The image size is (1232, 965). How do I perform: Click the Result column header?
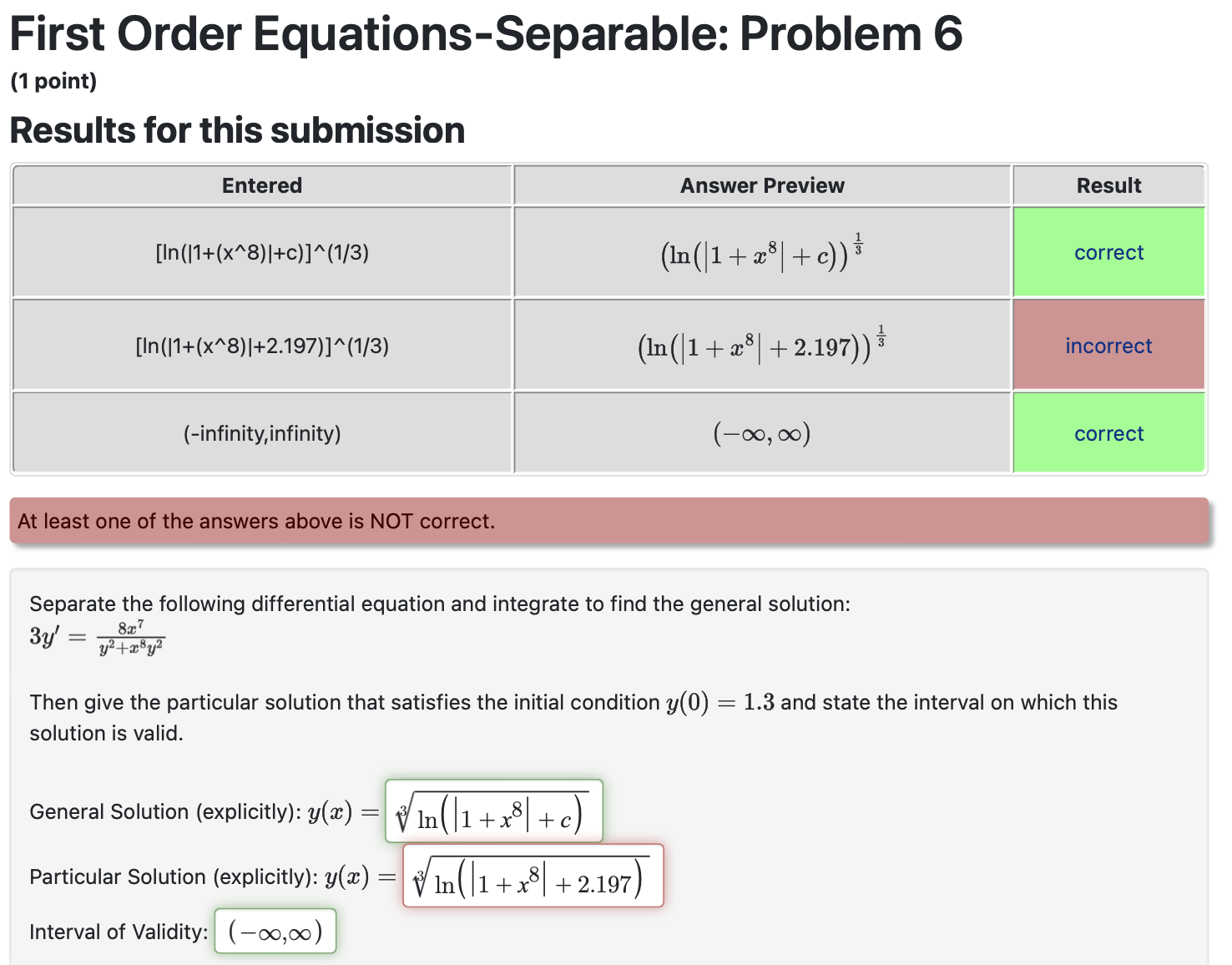tap(1108, 184)
